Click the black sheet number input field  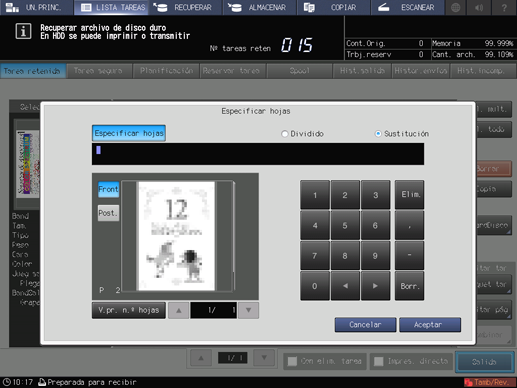coord(258,154)
